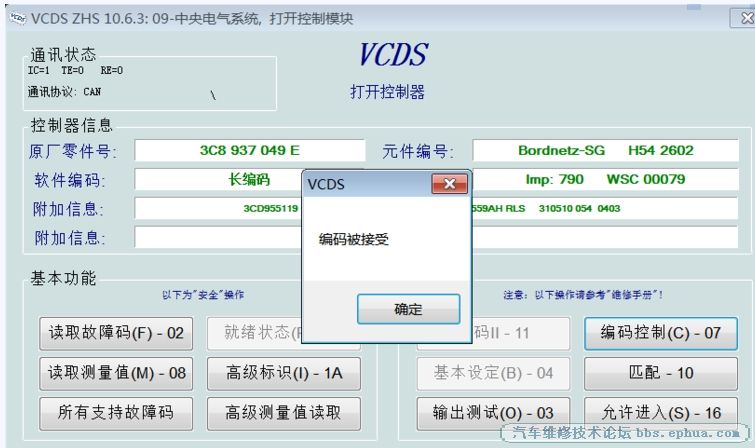Close the main VCDS window
Screen dimensions: 755x448
[x=744, y=18]
